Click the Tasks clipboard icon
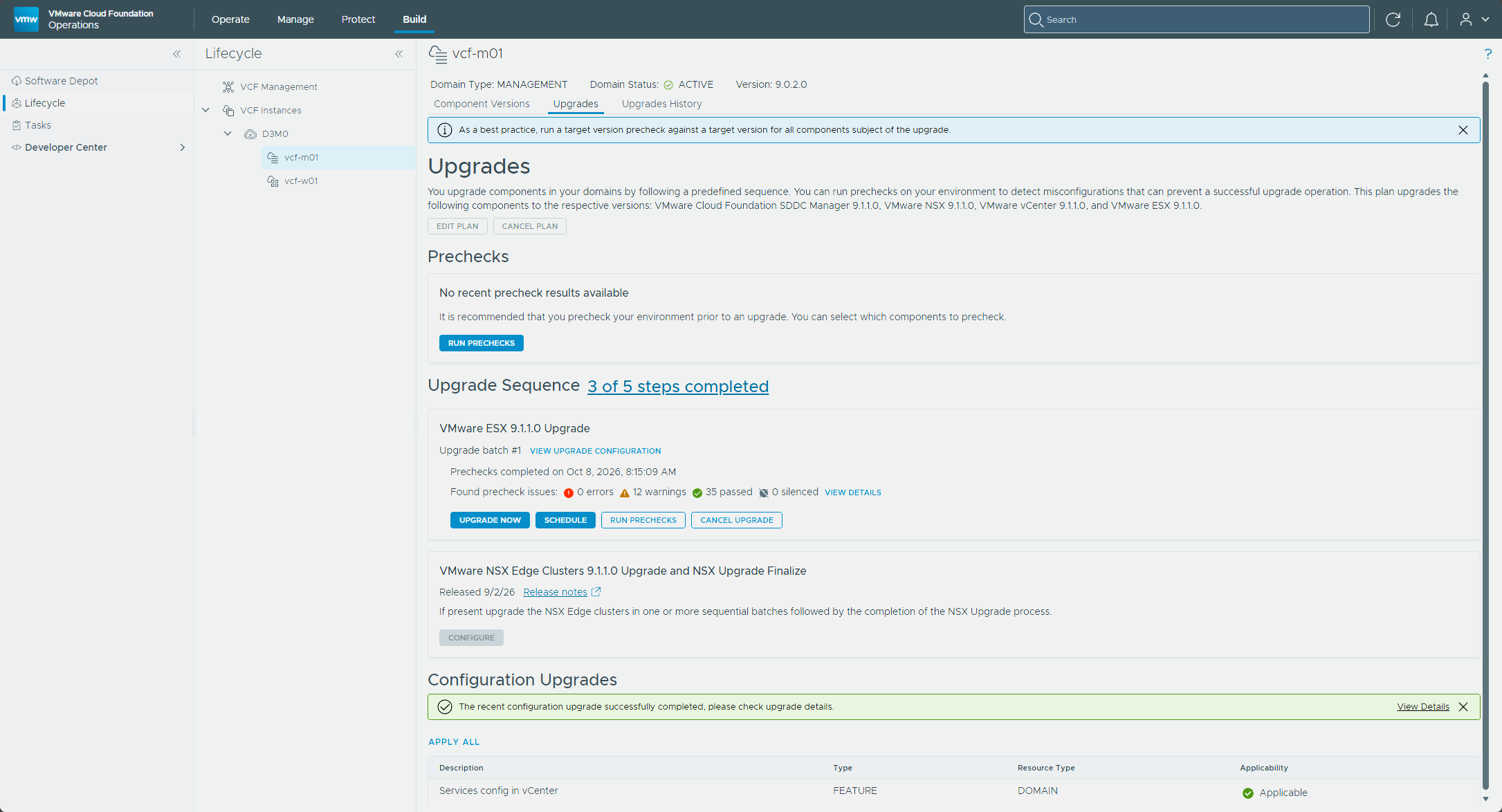 17,125
